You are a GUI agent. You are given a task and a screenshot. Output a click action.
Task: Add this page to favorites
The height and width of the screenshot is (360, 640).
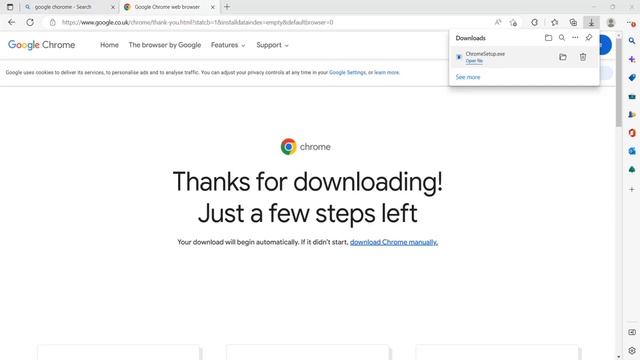click(x=513, y=22)
